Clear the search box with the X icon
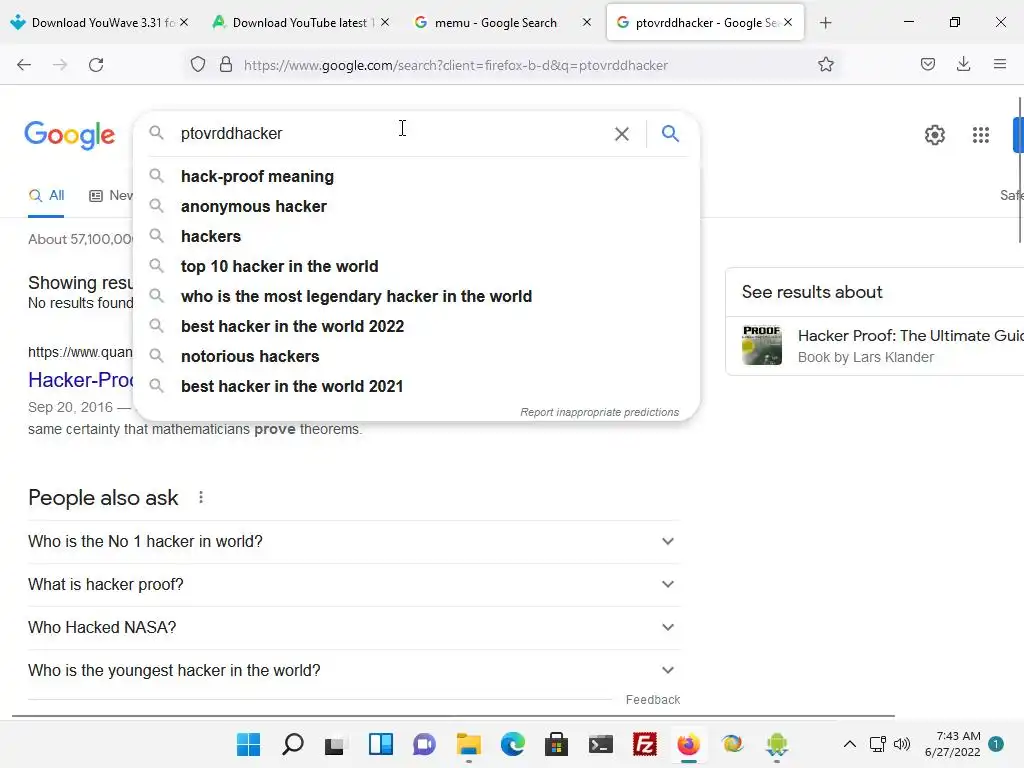 click(622, 134)
